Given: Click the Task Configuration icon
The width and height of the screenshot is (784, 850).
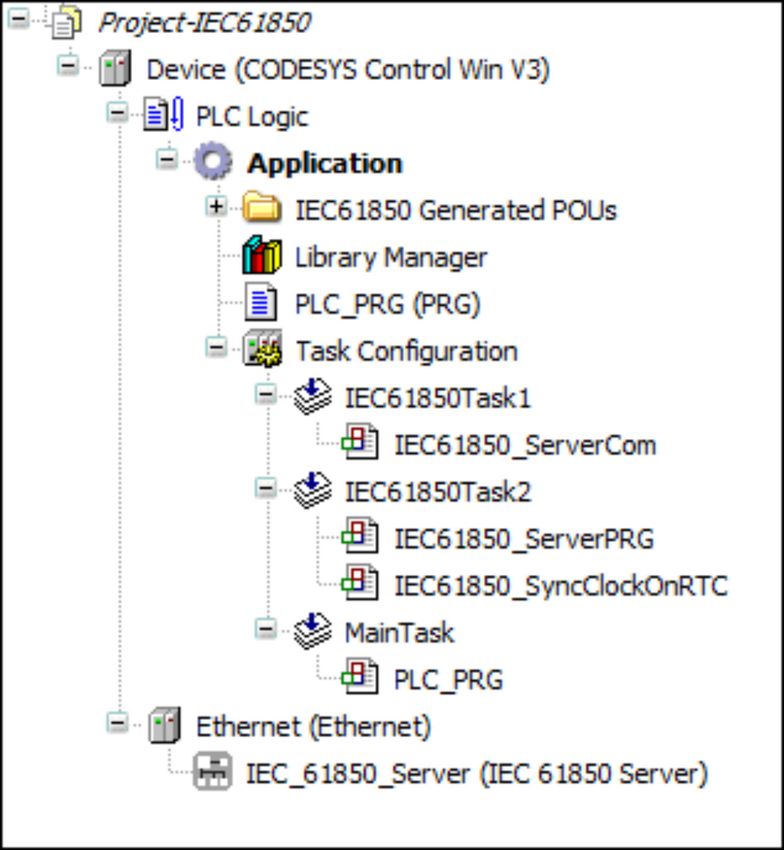Looking at the screenshot, I should coord(262,349).
